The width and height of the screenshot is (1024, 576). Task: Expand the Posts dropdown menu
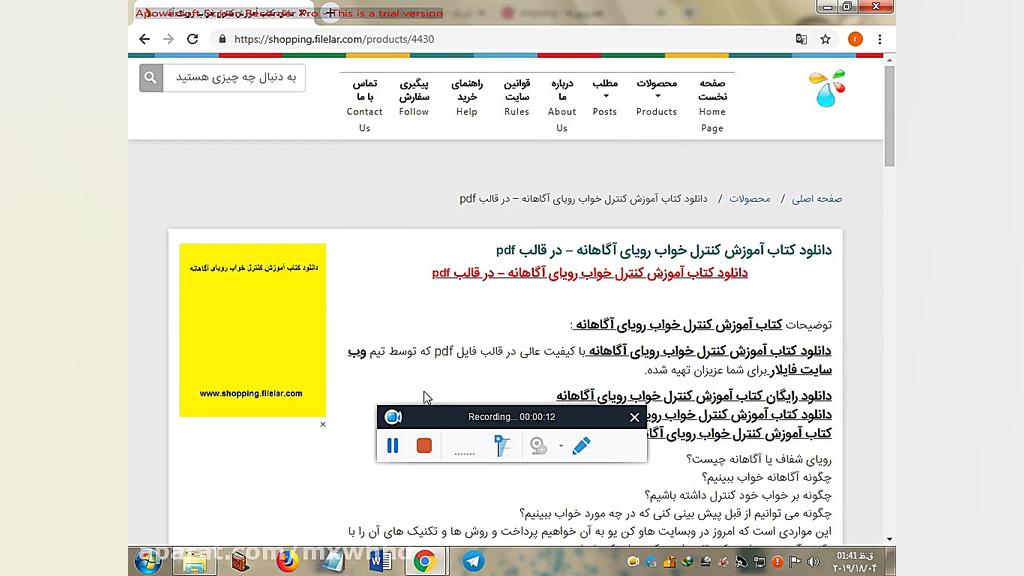604,95
